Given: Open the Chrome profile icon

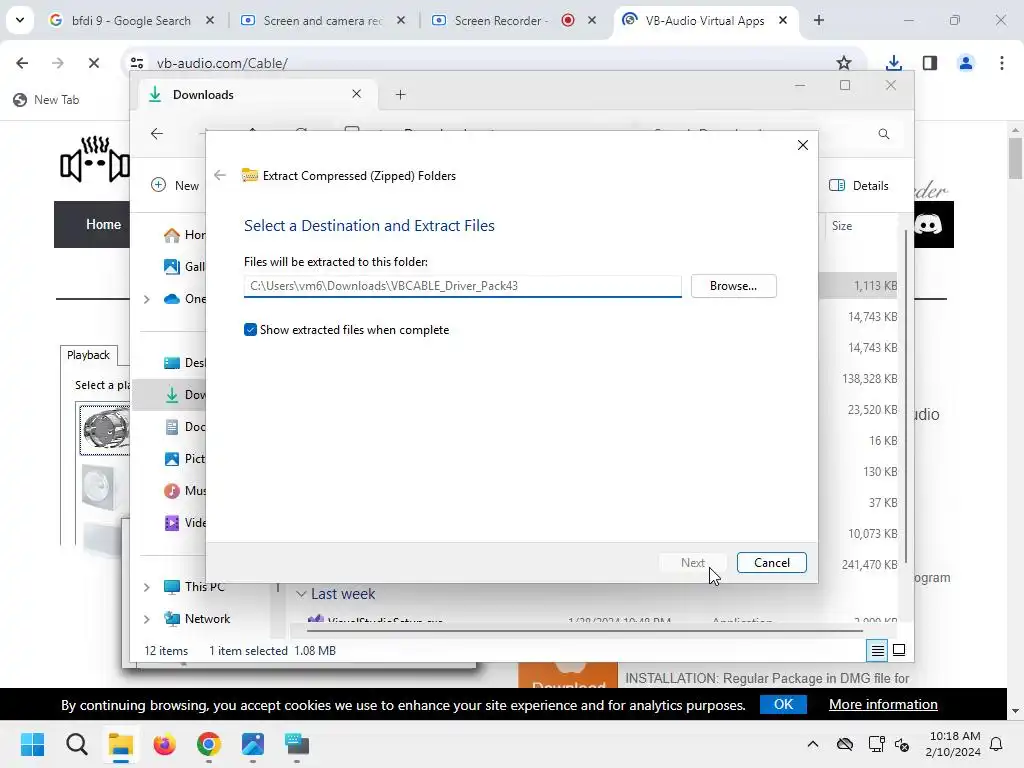Looking at the screenshot, I should coord(966,63).
